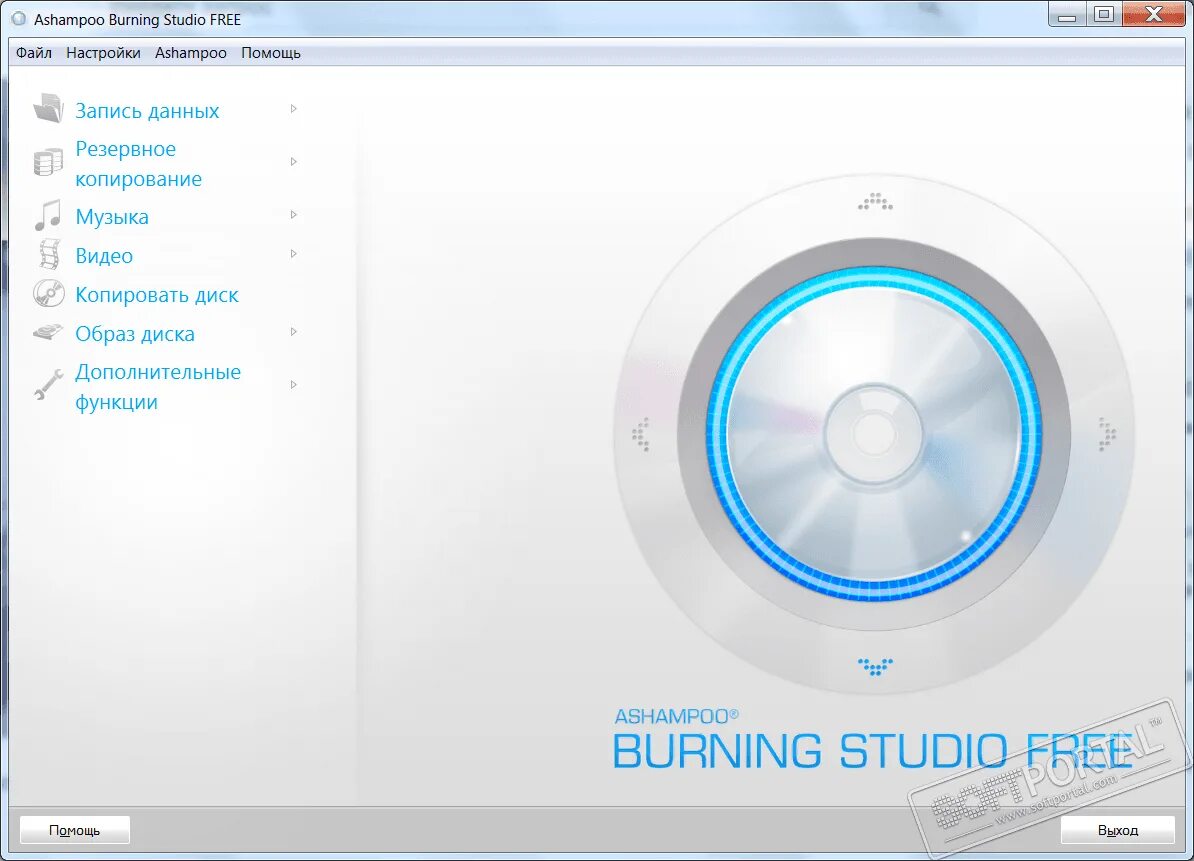The image size is (1194, 861).
Task: Minimize the Ashampoo Burning Studio window
Action: click(1067, 14)
